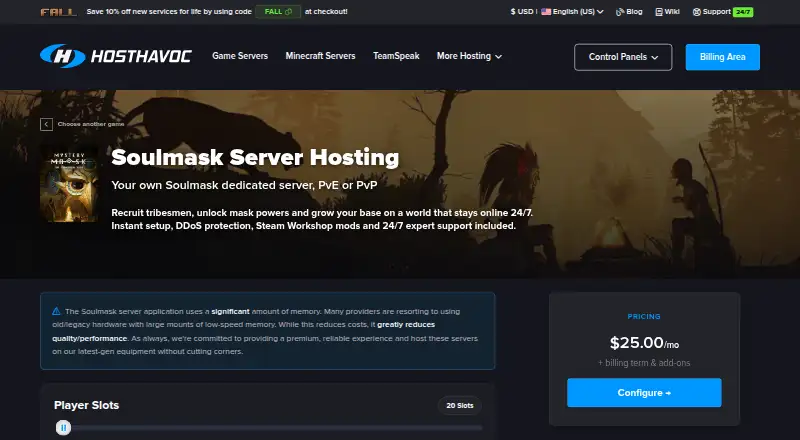Click the Configure button

(644, 393)
